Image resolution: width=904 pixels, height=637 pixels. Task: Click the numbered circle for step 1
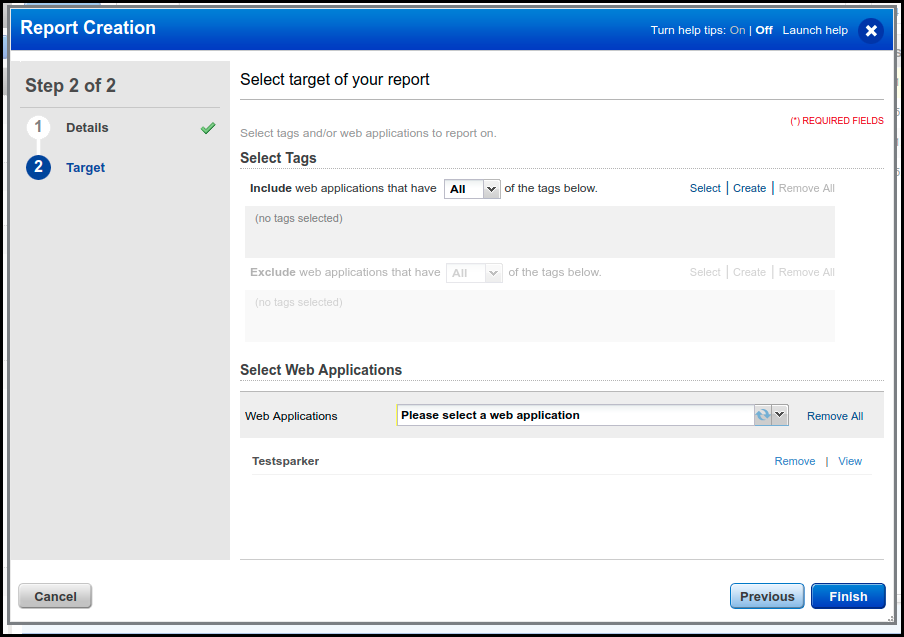(38, 127)
